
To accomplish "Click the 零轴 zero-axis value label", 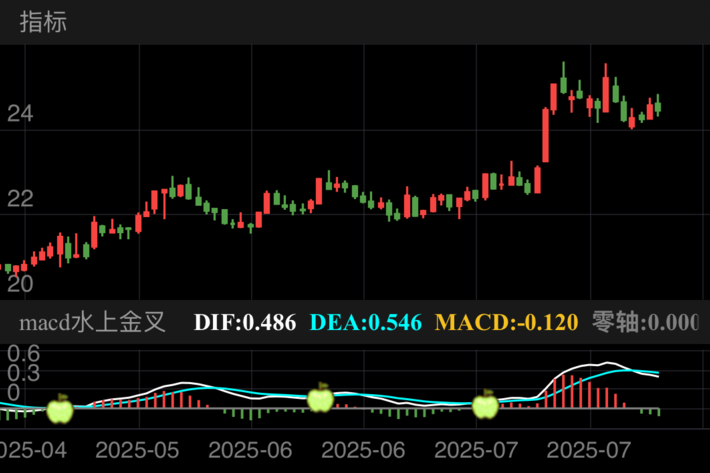I will (645, 322).
